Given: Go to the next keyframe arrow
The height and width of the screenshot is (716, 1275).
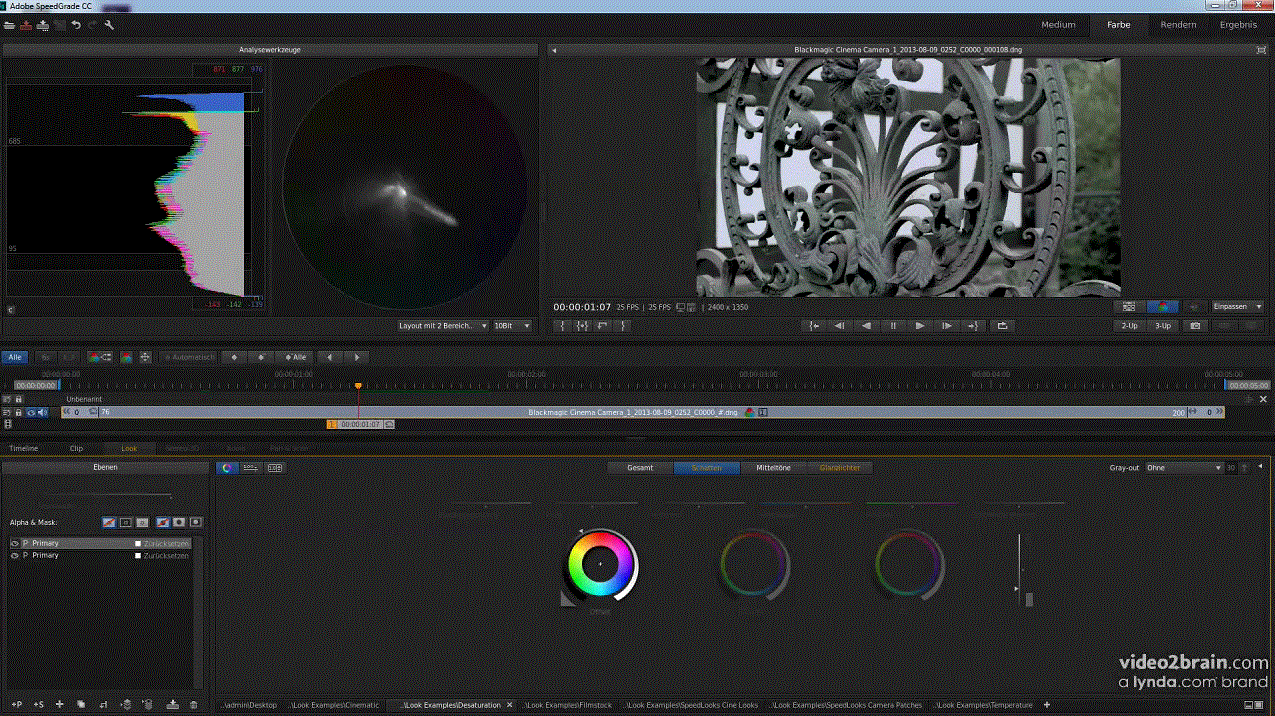Looking at the screenshot, I should click(357, 357).
